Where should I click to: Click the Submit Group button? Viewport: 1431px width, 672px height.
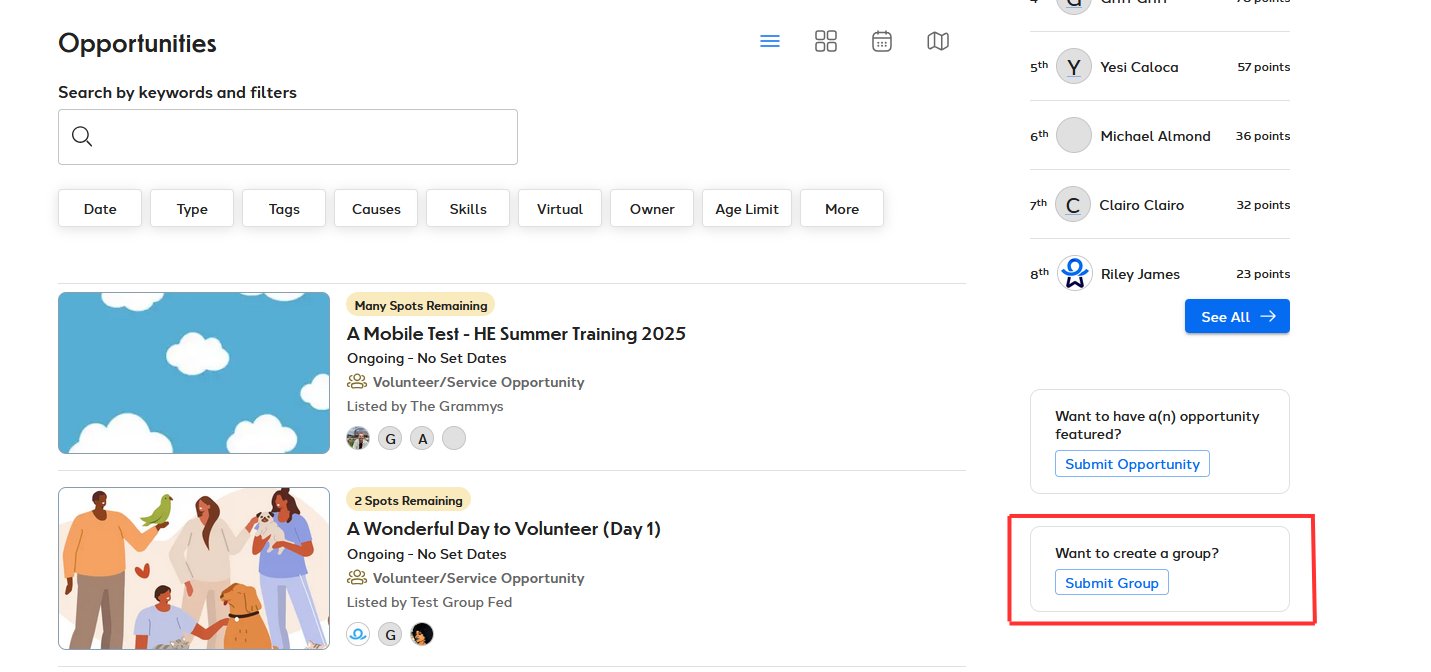coord(1111,583)
